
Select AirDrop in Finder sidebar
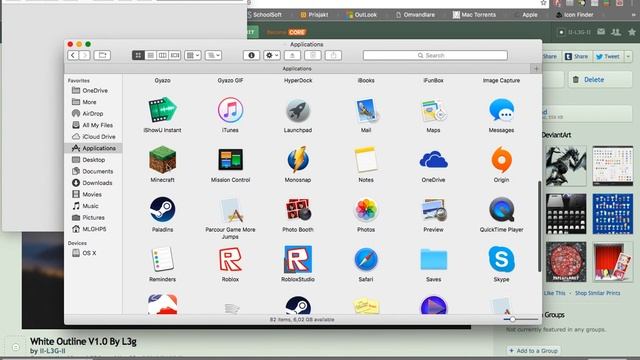(93, 113)
